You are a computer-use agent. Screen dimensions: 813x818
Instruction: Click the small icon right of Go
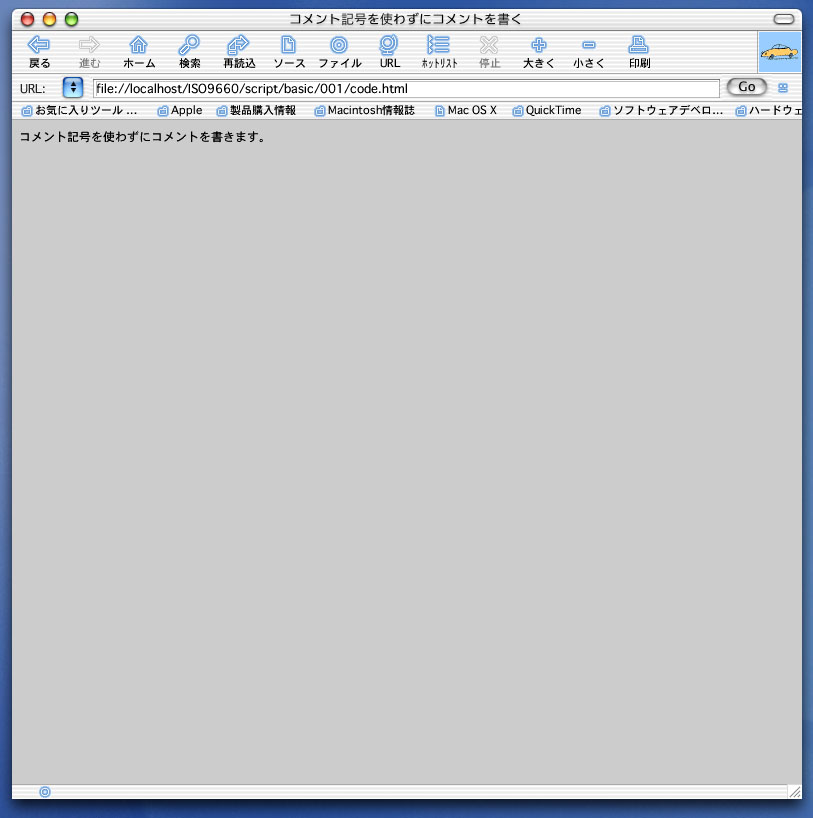coord(783,88)
